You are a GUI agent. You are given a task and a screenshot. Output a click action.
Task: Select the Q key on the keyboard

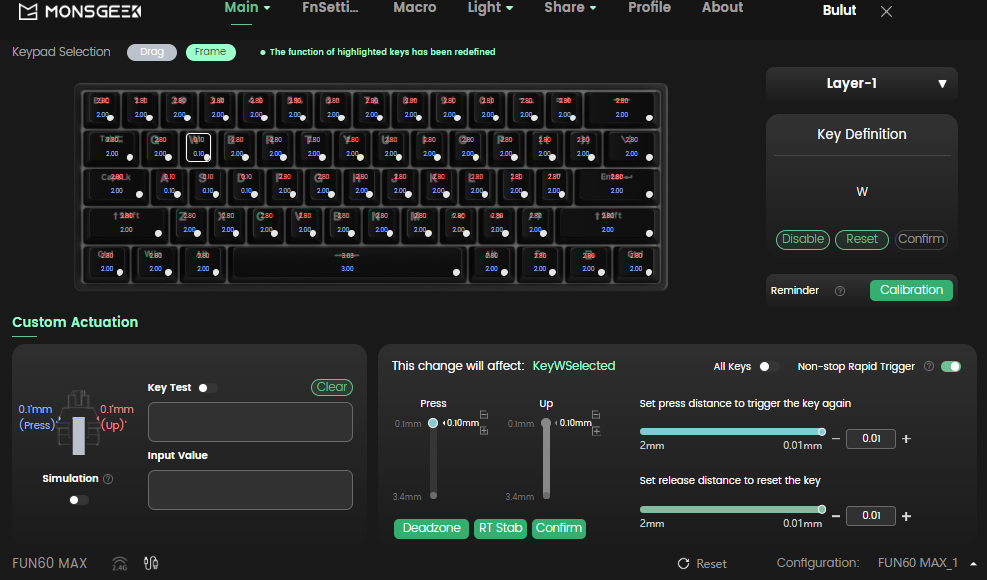click(x=160, y=147)
